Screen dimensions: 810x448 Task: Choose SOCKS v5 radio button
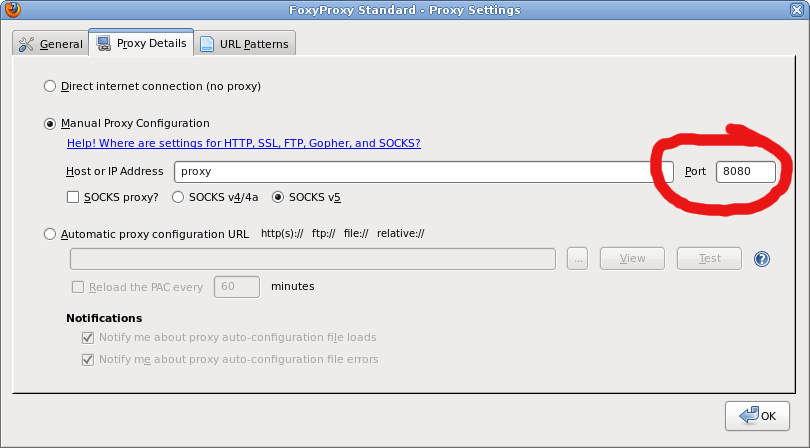pos(278,197)
